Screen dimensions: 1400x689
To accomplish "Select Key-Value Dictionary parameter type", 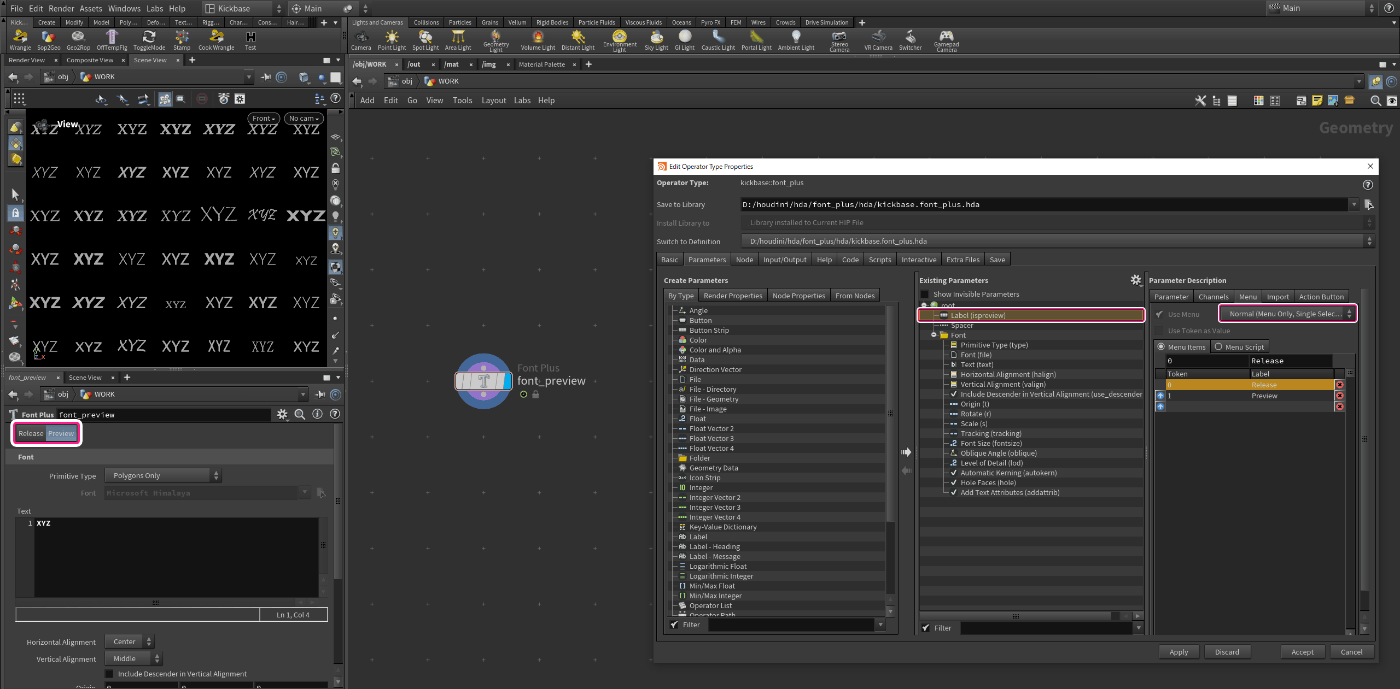I will (723, 527).
